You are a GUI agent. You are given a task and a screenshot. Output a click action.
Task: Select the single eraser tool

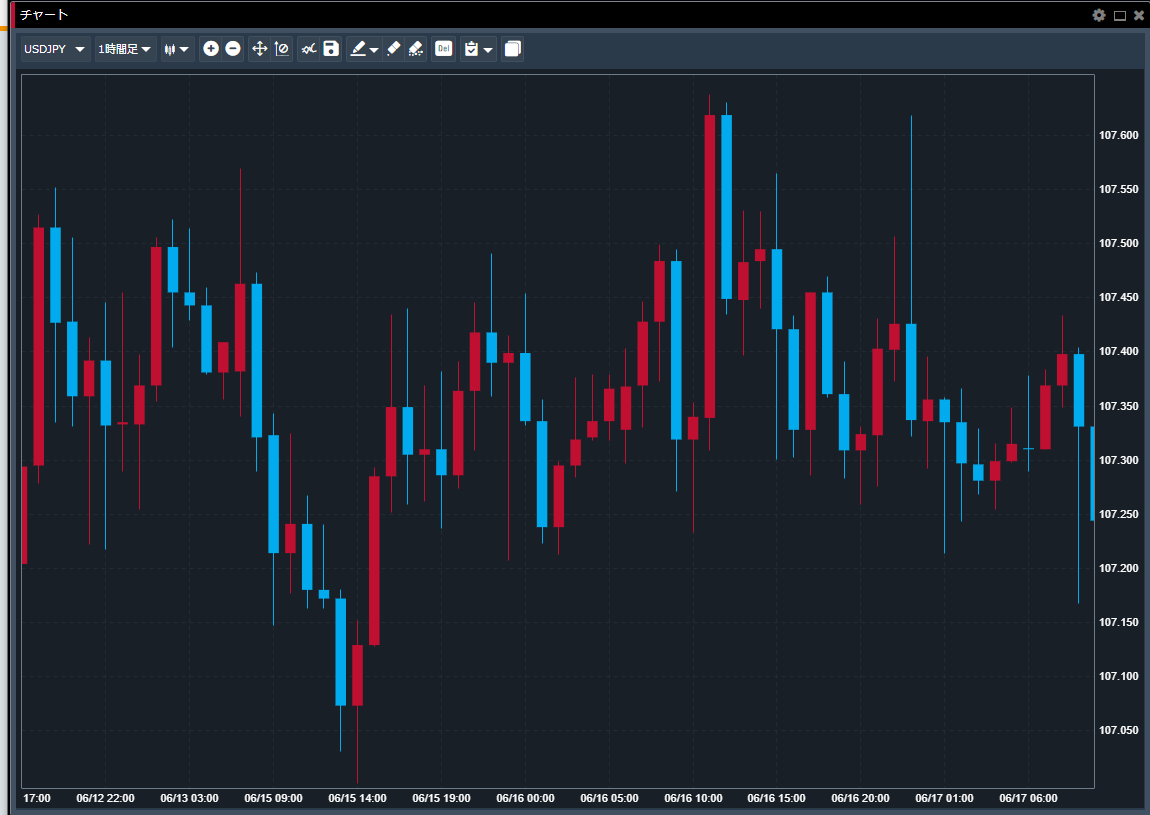(x=394, y=48)
